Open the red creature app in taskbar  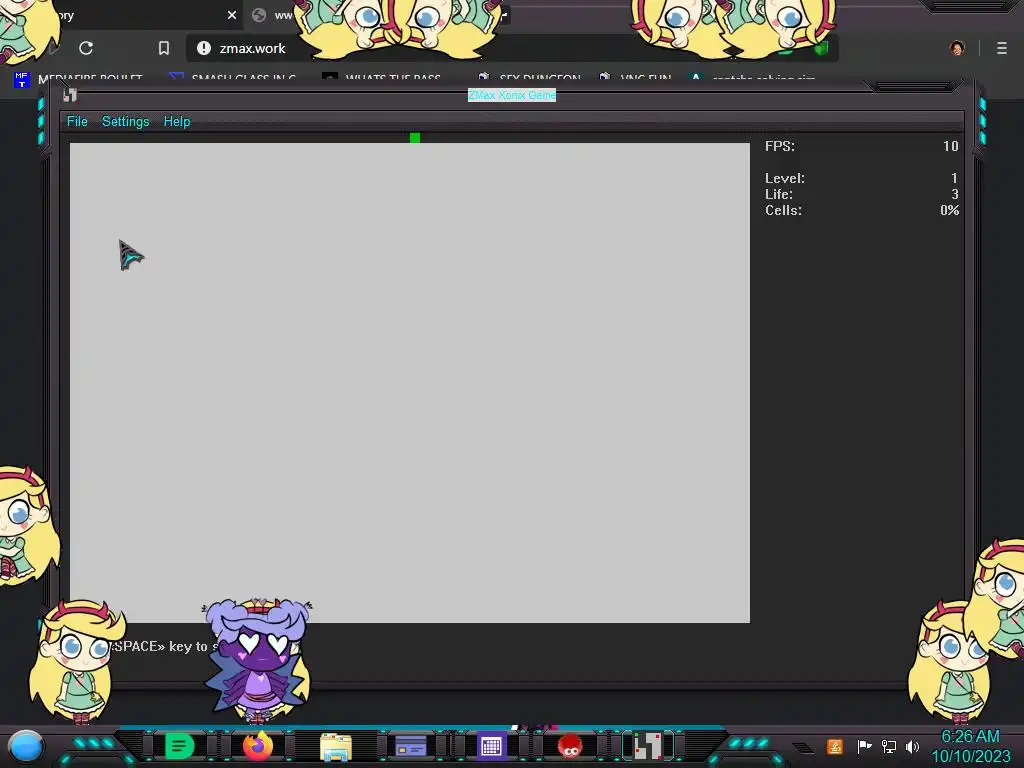[x=570, y=746]
